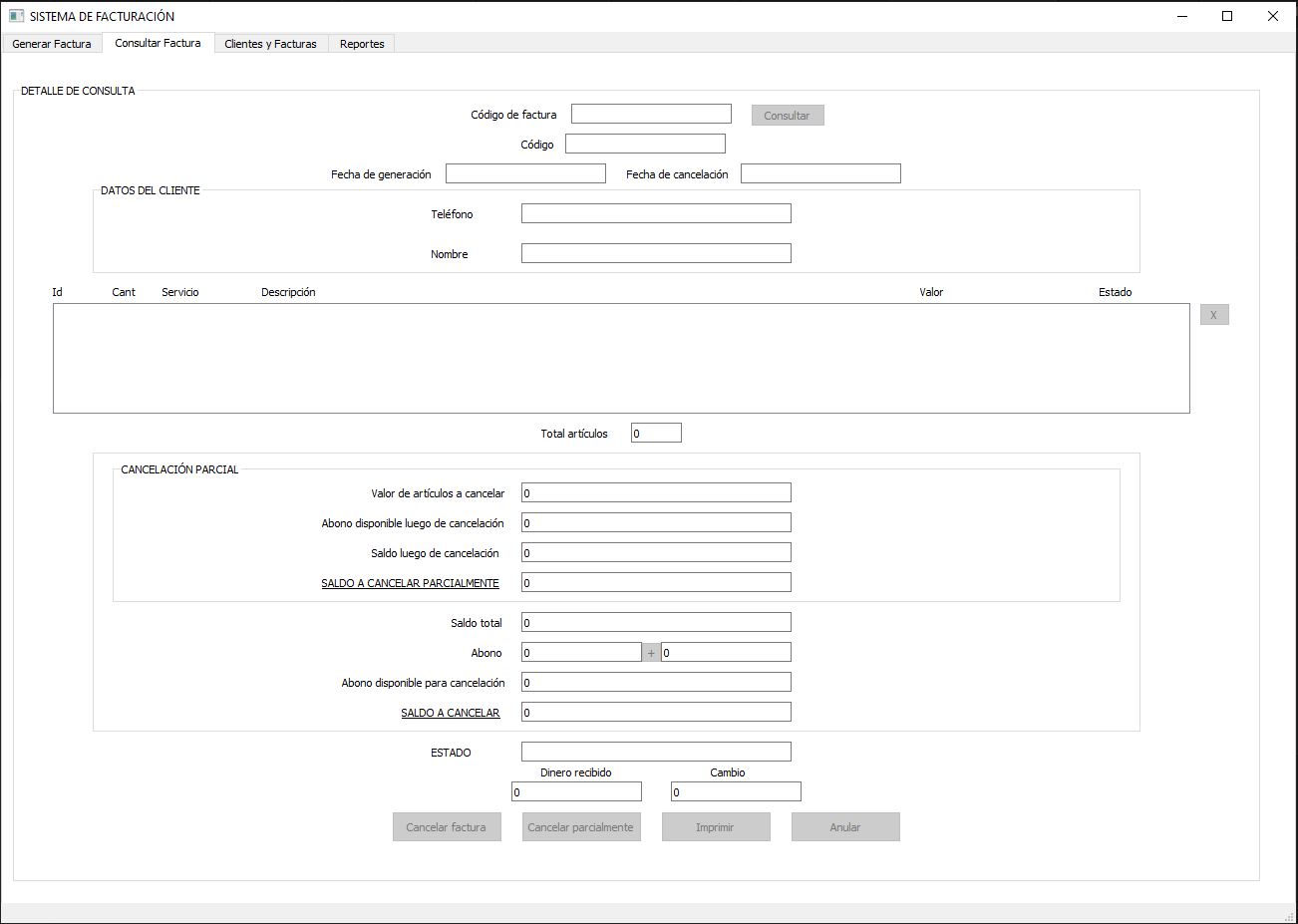This screenshot has height=924, width=1298.
Task: Switch to Clientes y Facturas tab
Action: pos(270,44)
